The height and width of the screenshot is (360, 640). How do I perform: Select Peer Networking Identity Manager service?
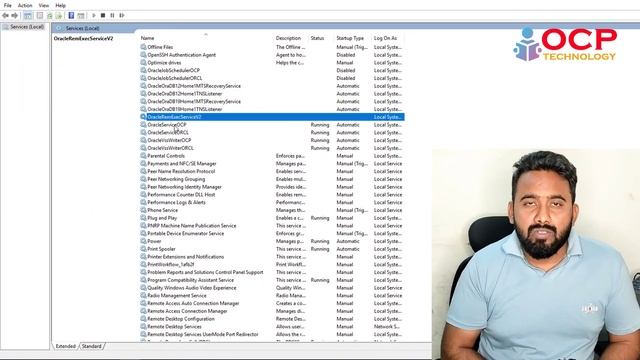184,187
